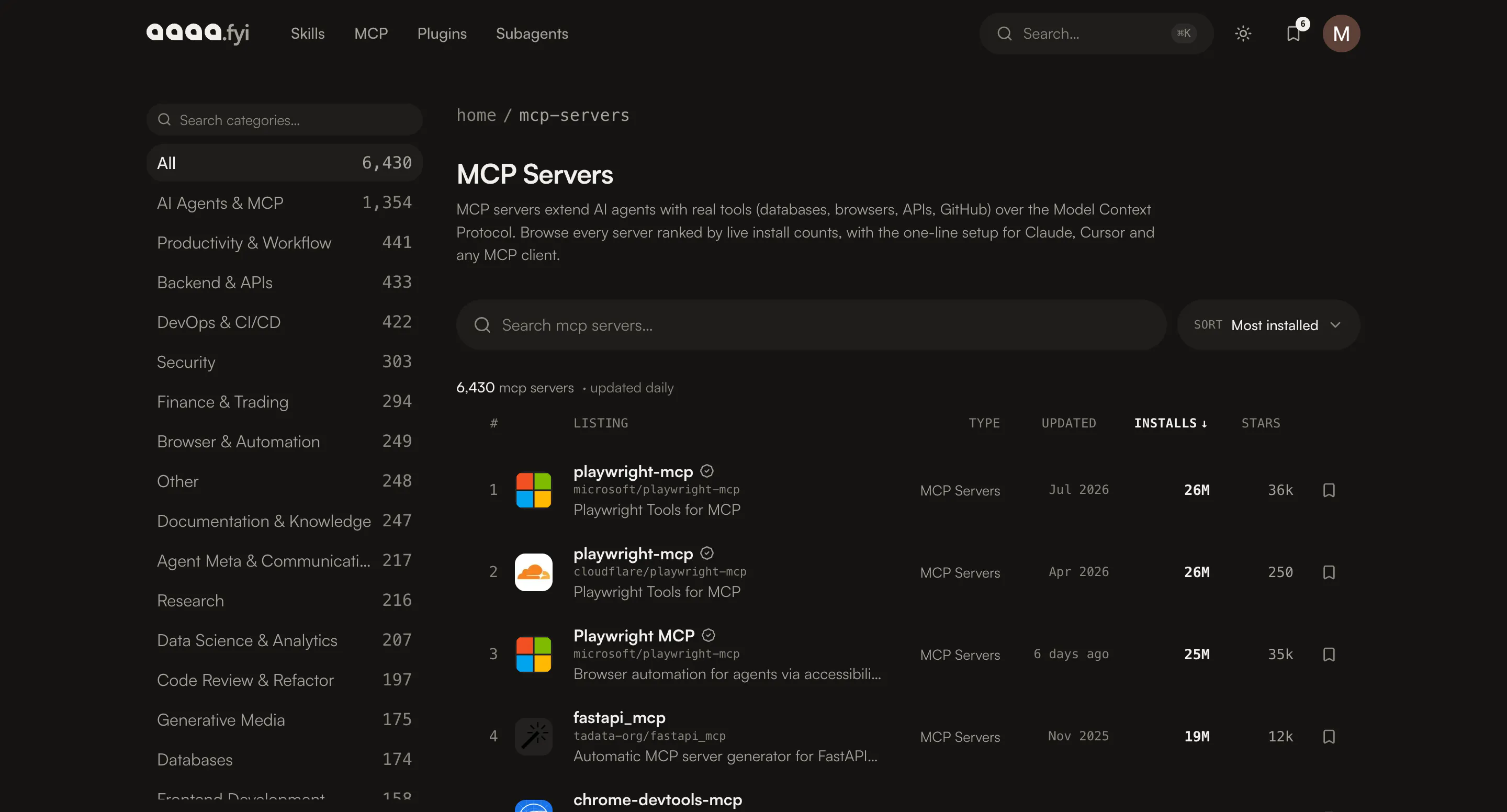The width and height of the screenshot is (1507, 812).
Task: Select AI Agents & MCP category
Action: [x=284, y=202]
